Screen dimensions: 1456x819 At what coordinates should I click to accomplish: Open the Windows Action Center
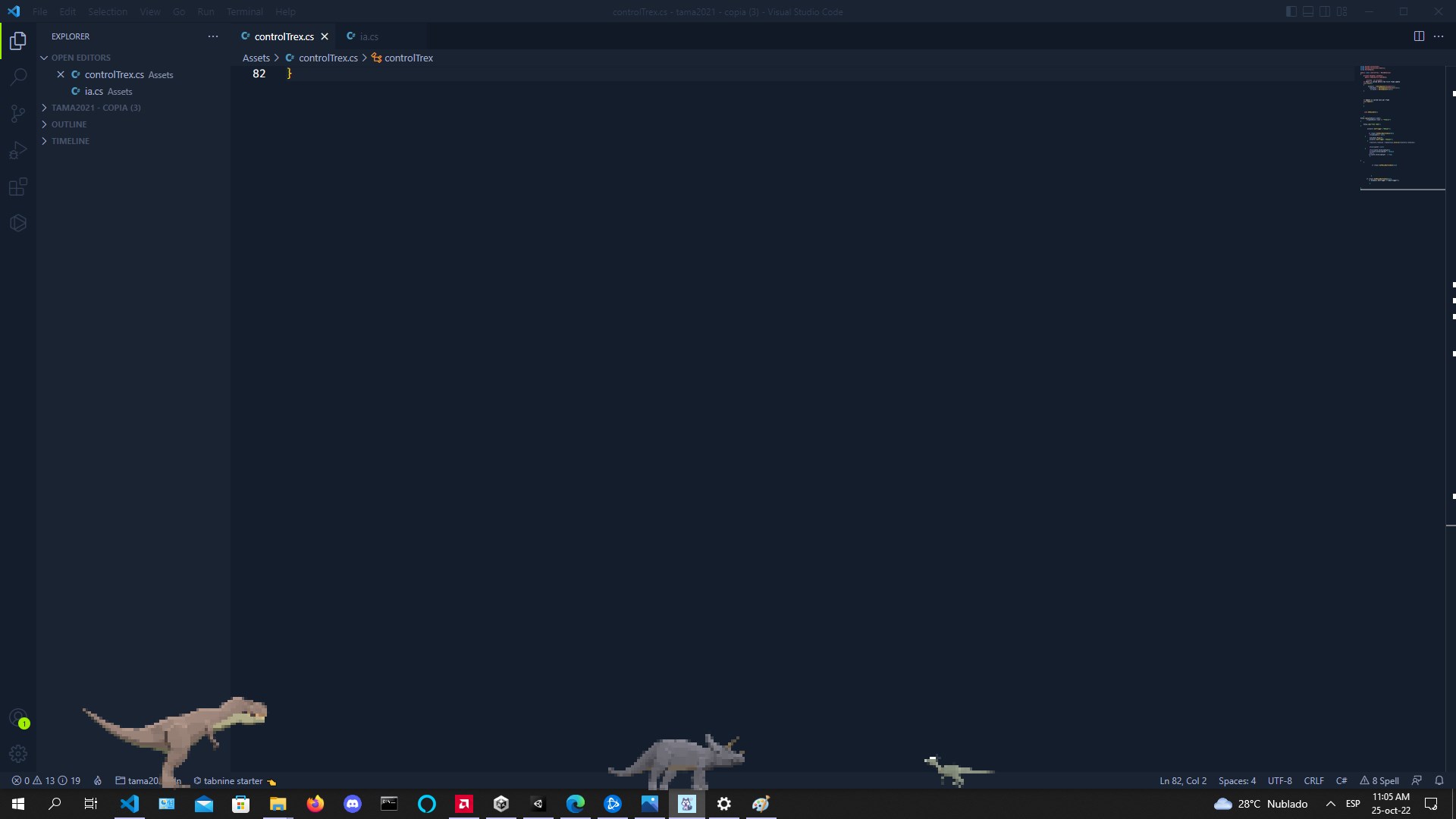tap(1431, 804)
